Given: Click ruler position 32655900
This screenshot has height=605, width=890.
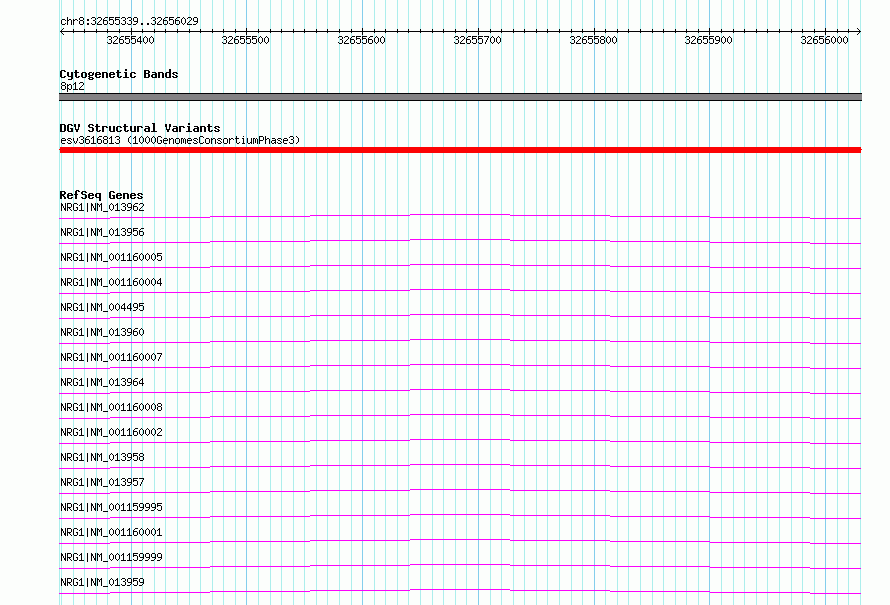Looking at the screenshot, I should (708, 40).
